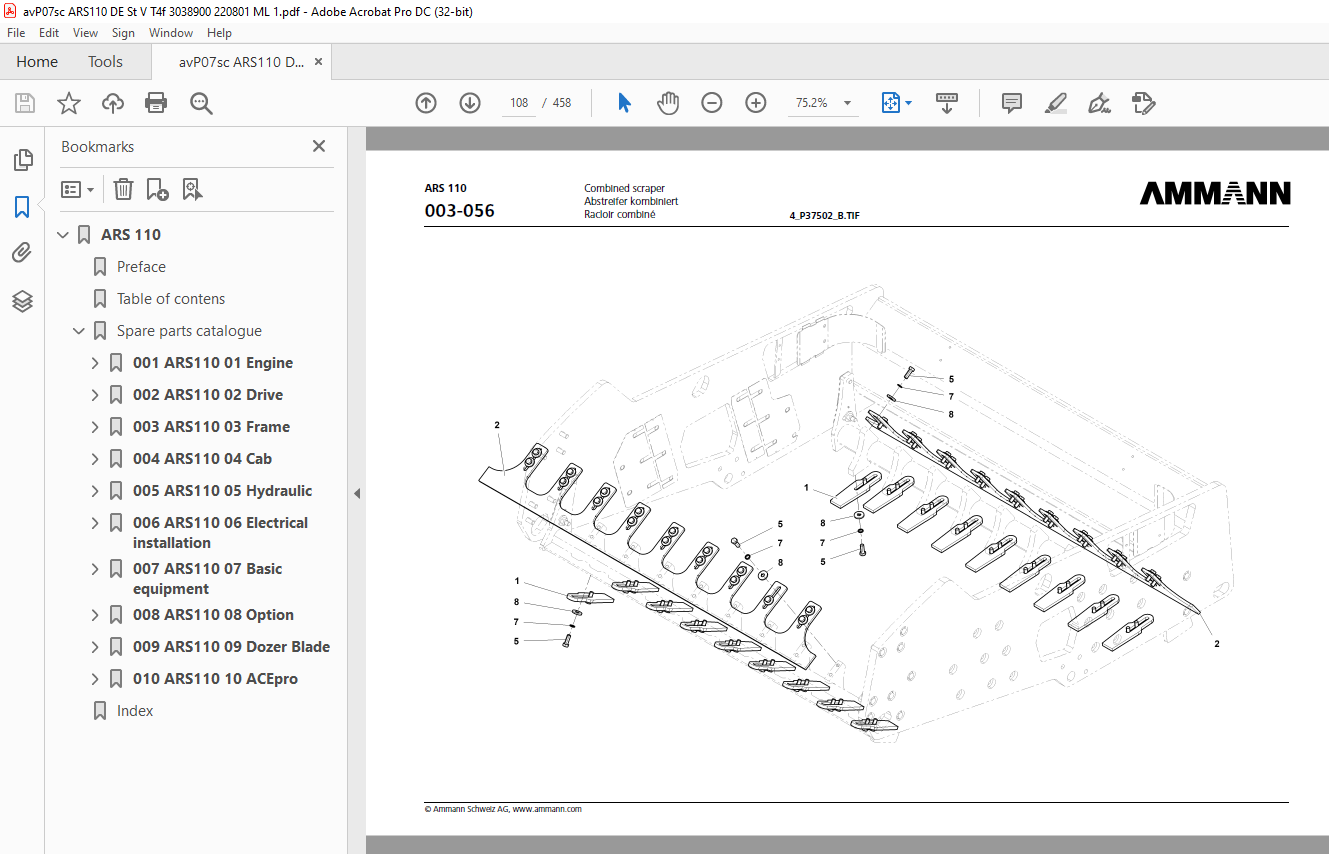The image size is (1329, 854).
Task: Click the New bookmark icon
Action: (x=157, y=189)
